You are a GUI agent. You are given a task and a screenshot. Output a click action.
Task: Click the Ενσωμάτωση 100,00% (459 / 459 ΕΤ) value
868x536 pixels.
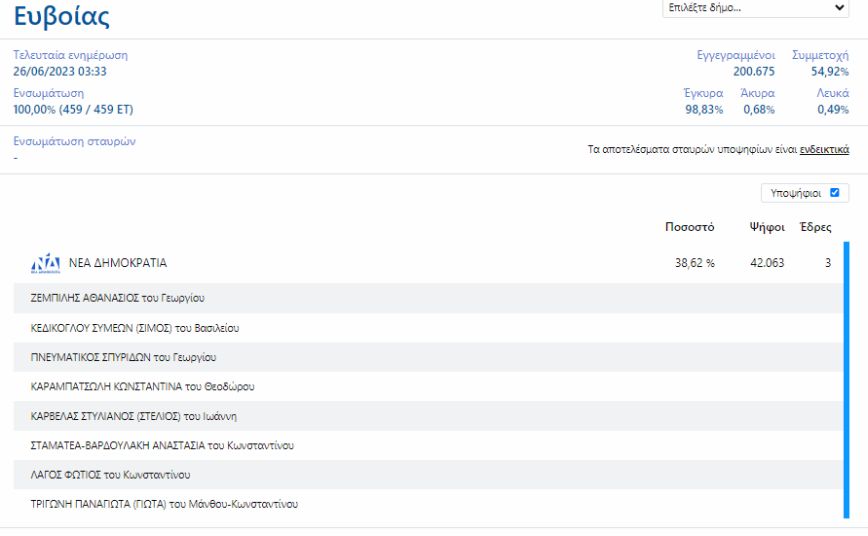[x=73, y=109]
